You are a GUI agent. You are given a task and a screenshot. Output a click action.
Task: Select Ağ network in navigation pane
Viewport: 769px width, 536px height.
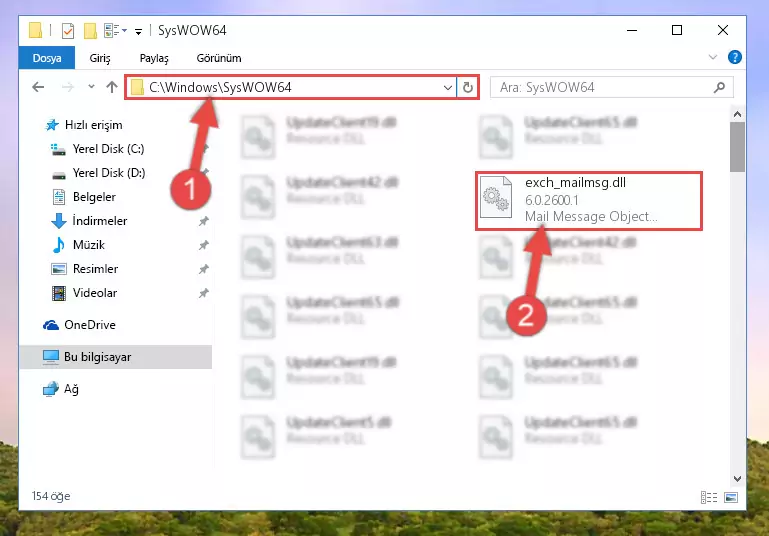click(x=71, y=389)
